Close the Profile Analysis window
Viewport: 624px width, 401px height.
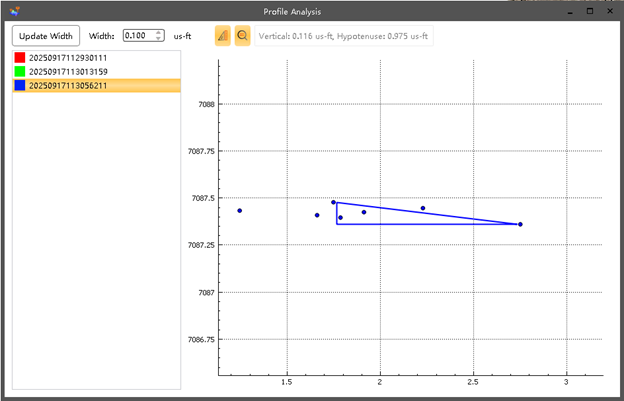tap(611, 11)
